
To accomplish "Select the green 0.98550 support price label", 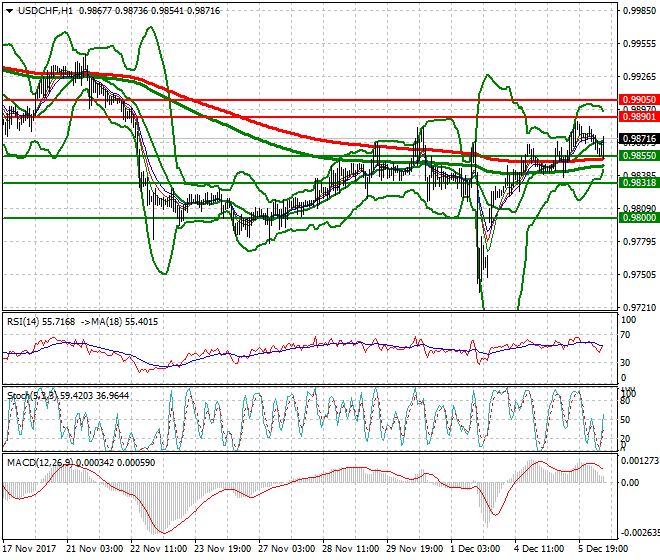I will click(x=637, y=156).
